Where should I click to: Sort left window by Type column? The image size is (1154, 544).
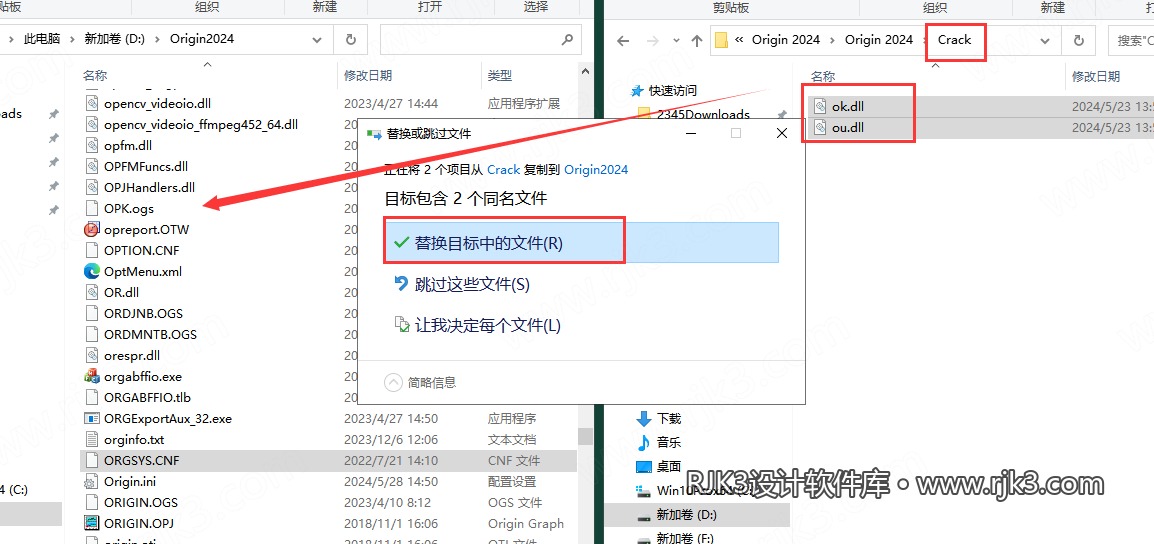500,75
